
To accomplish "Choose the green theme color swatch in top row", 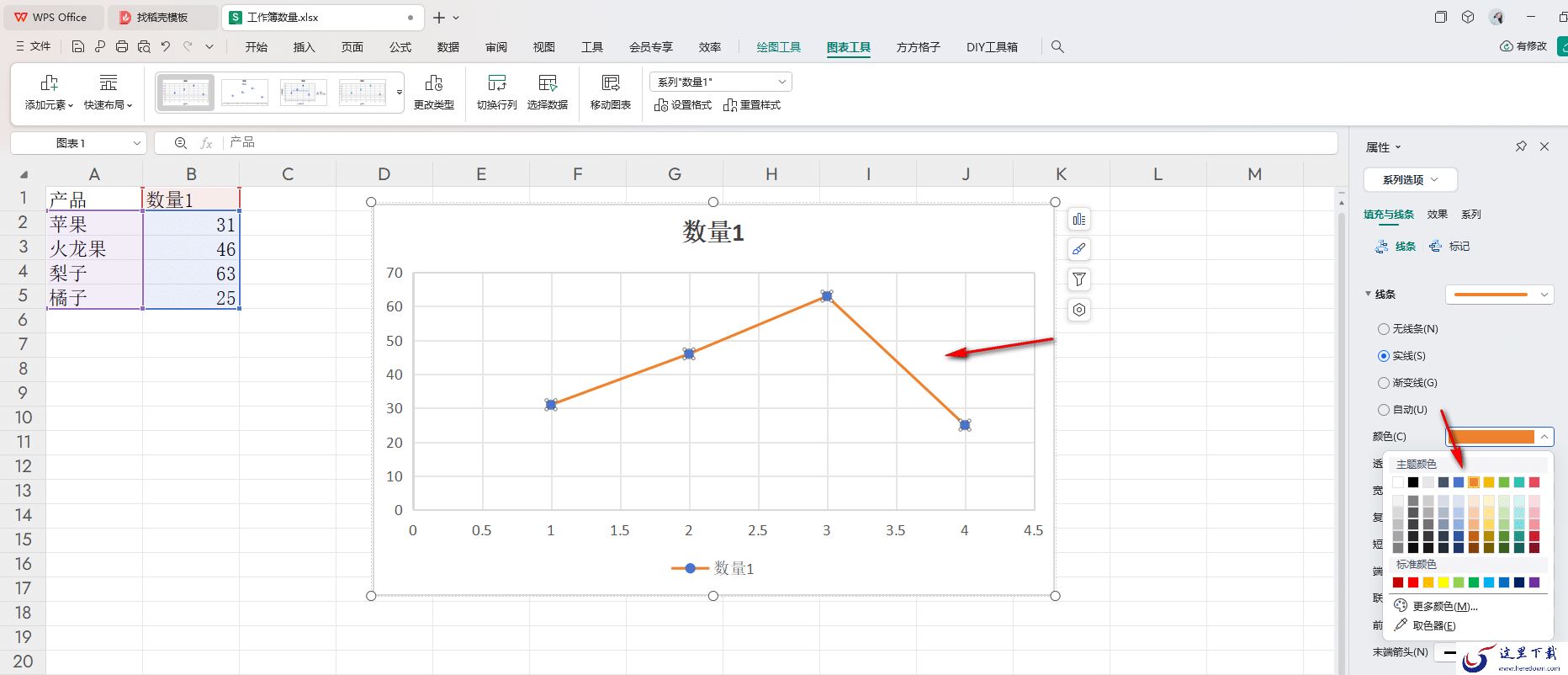I will point(1504,482).
